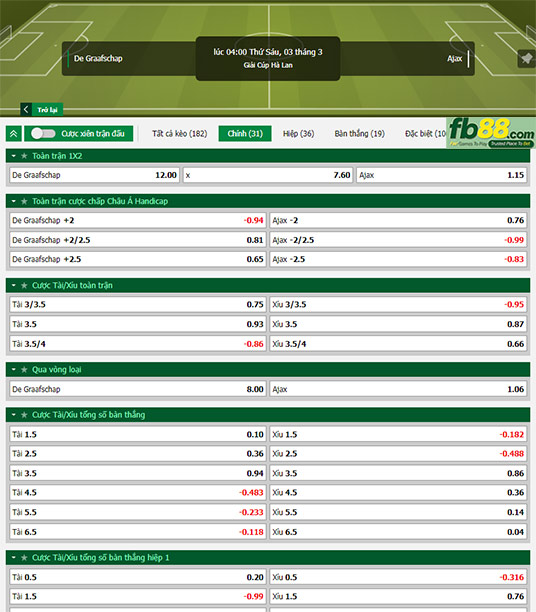Screen dimensions: 536x612
Task: Select De Graafschap +2 handicap odds
Action: [x=138, y=221]
